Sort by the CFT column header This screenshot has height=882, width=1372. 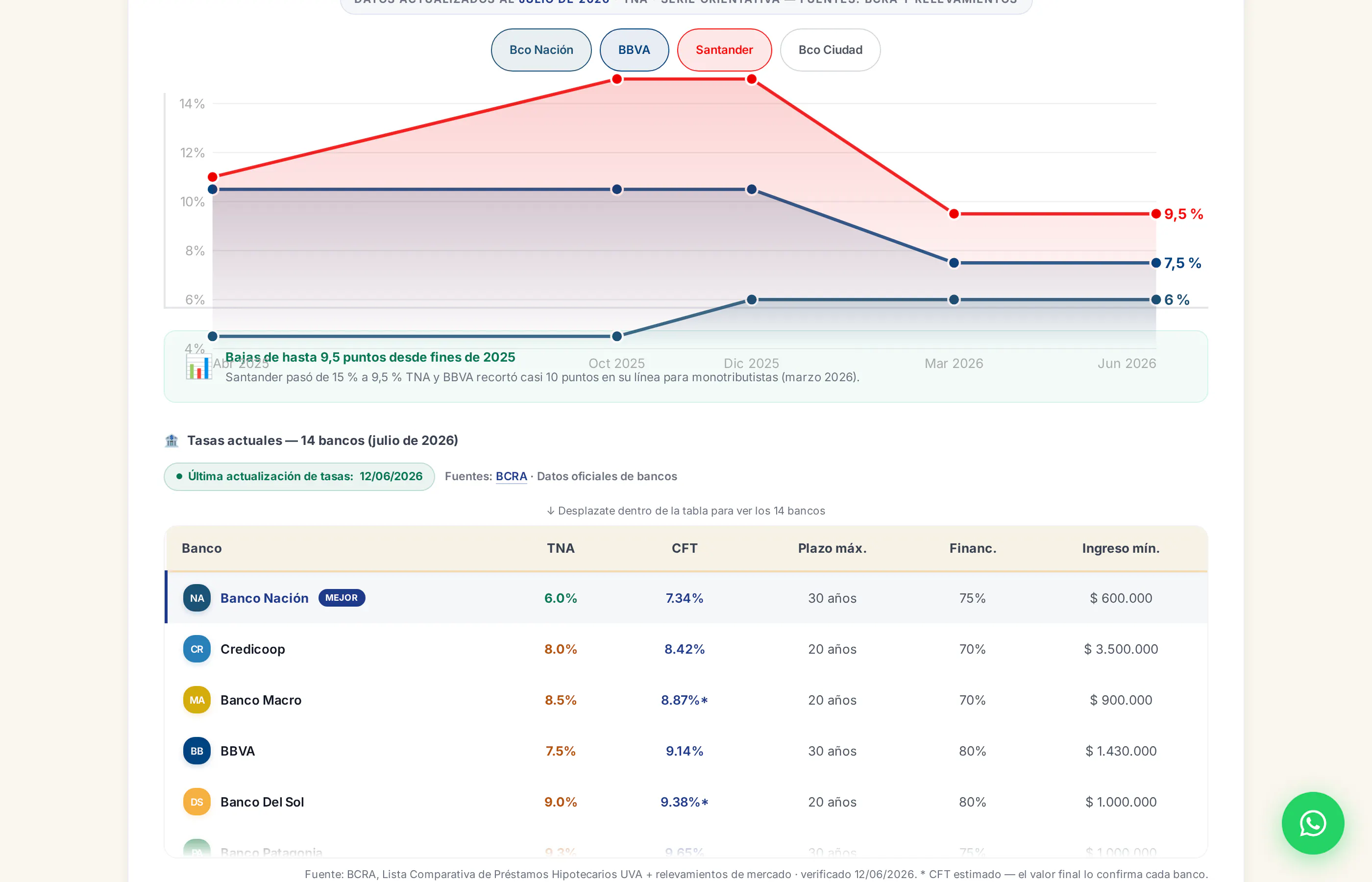pyautogui.click(x=684, y=548)
